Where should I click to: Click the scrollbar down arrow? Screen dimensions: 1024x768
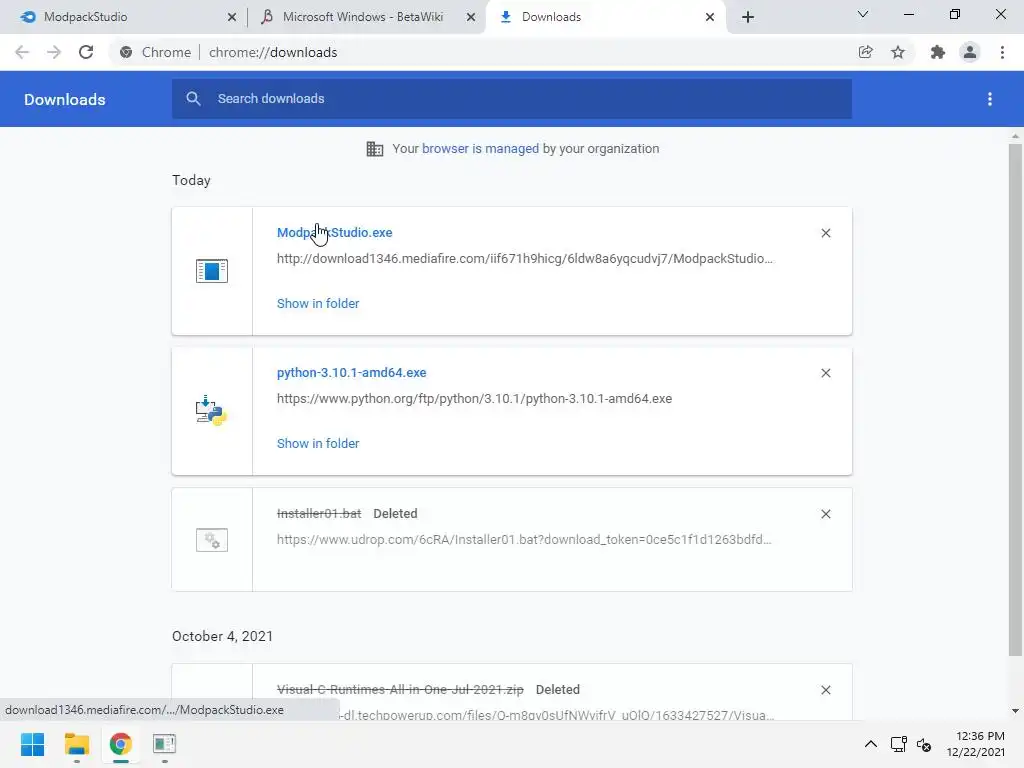point(1015,711)
